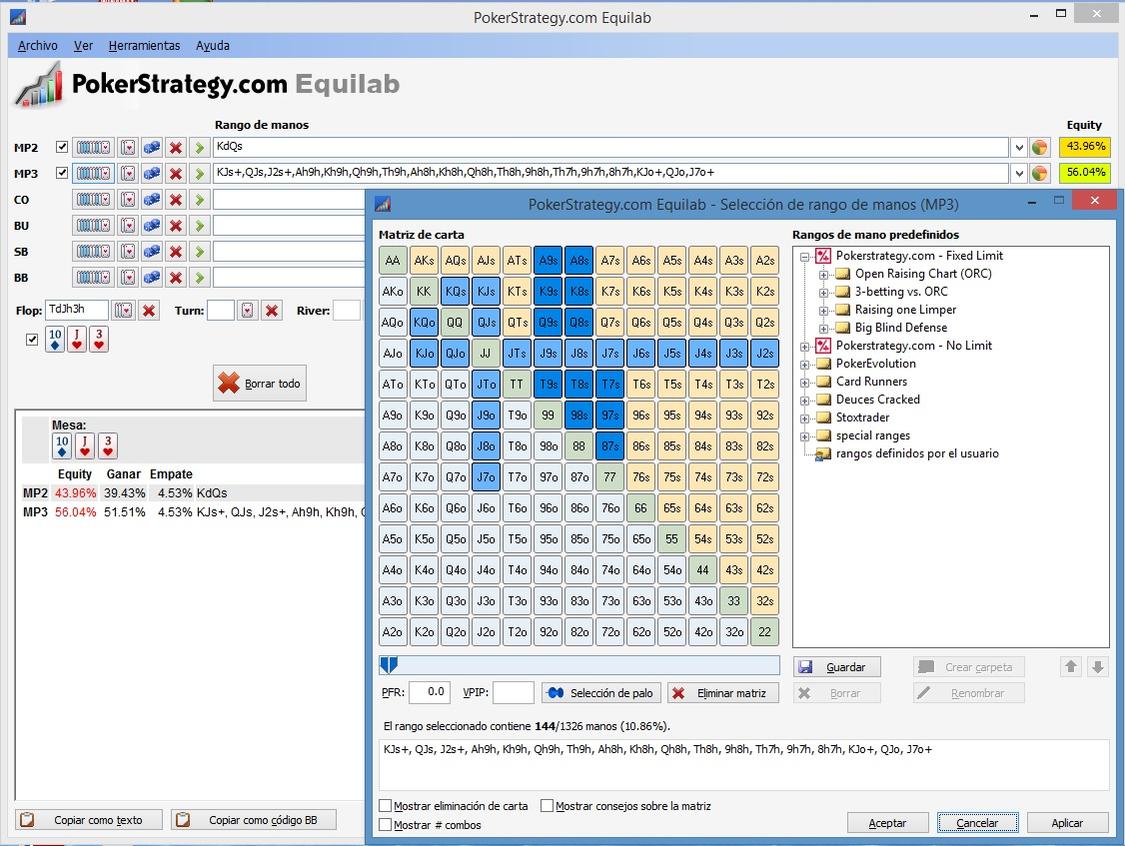Clear CO range with red X

175,199
